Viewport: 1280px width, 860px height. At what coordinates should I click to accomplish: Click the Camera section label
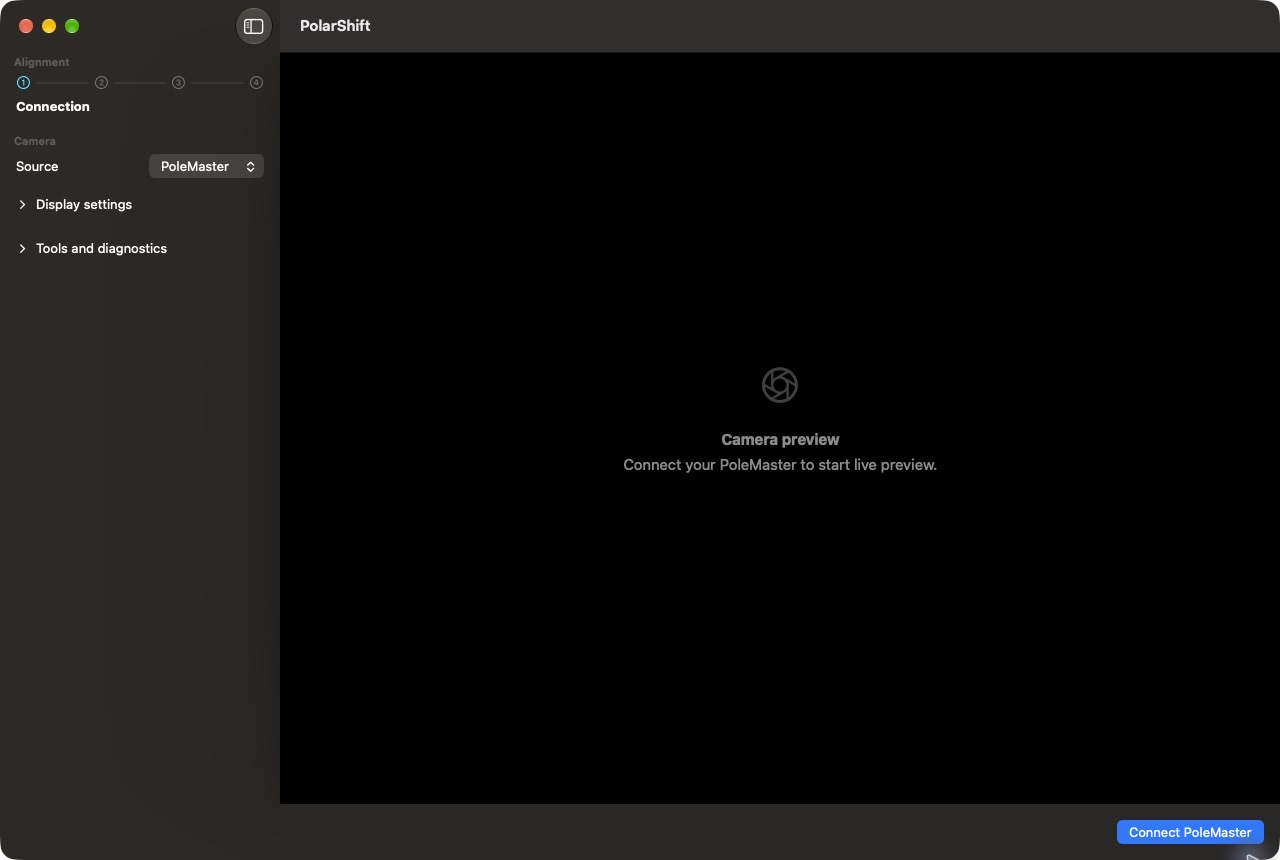point(35,141)
